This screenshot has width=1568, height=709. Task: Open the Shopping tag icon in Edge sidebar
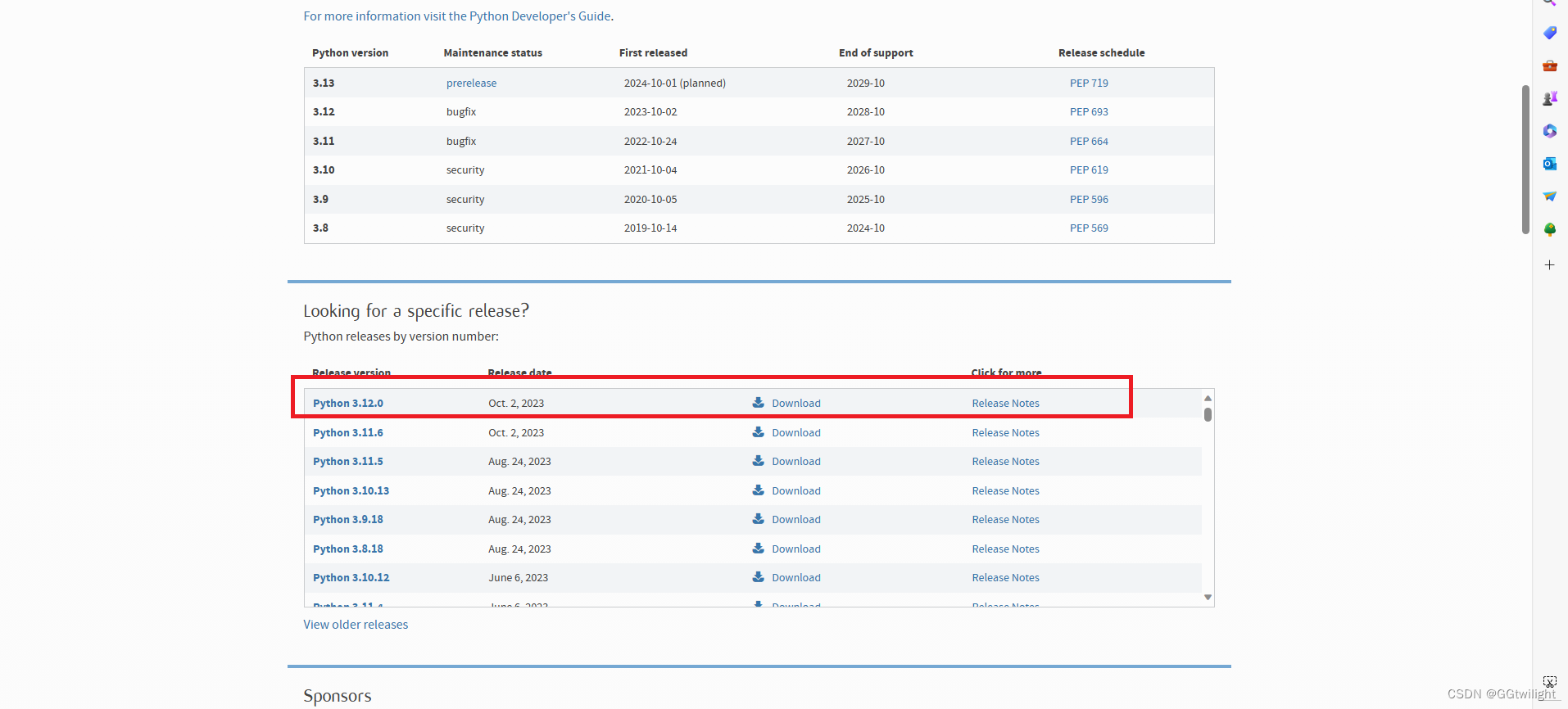click(x=1549, y=33)
